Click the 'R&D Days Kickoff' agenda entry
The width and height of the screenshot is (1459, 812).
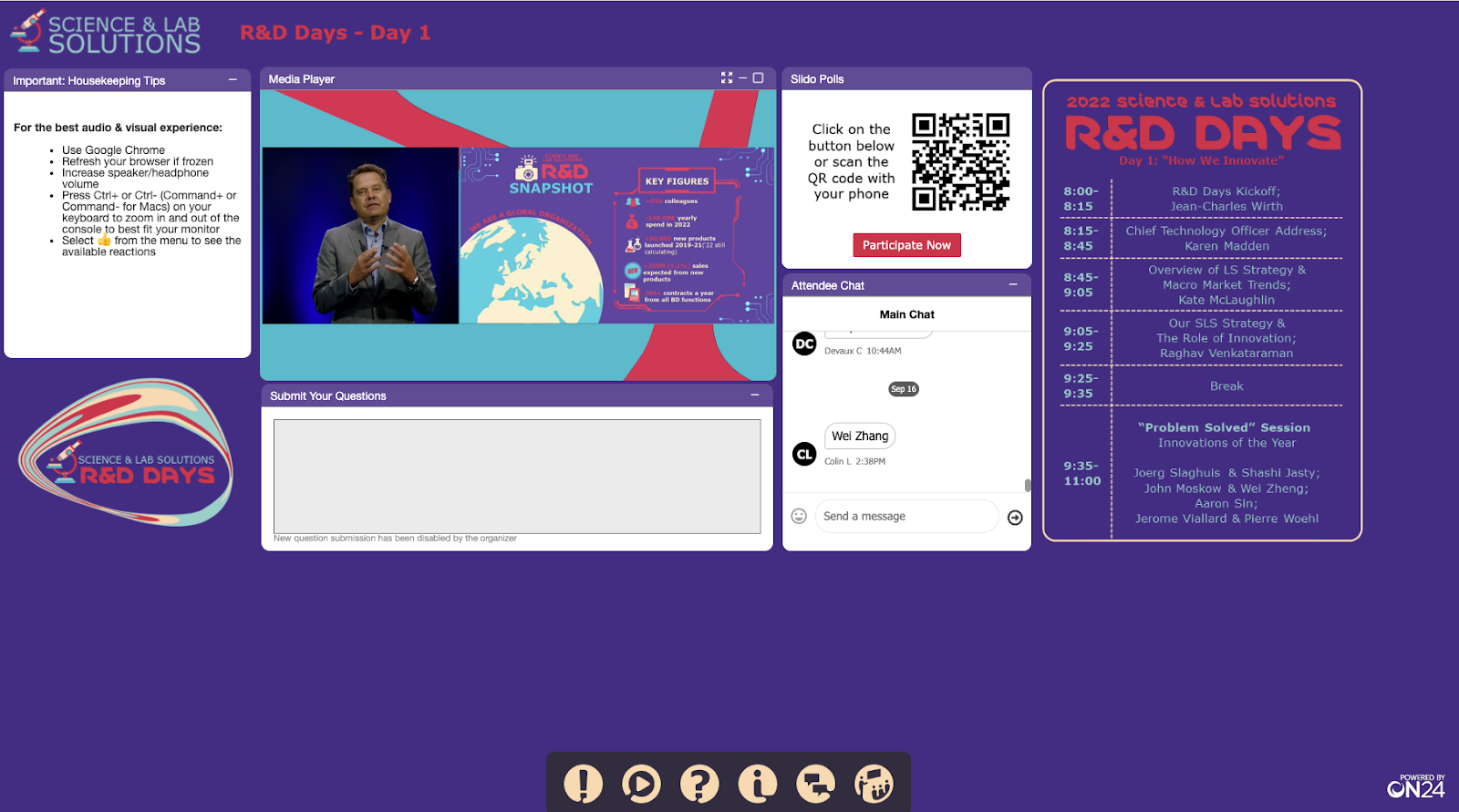tap(1226, 199)
